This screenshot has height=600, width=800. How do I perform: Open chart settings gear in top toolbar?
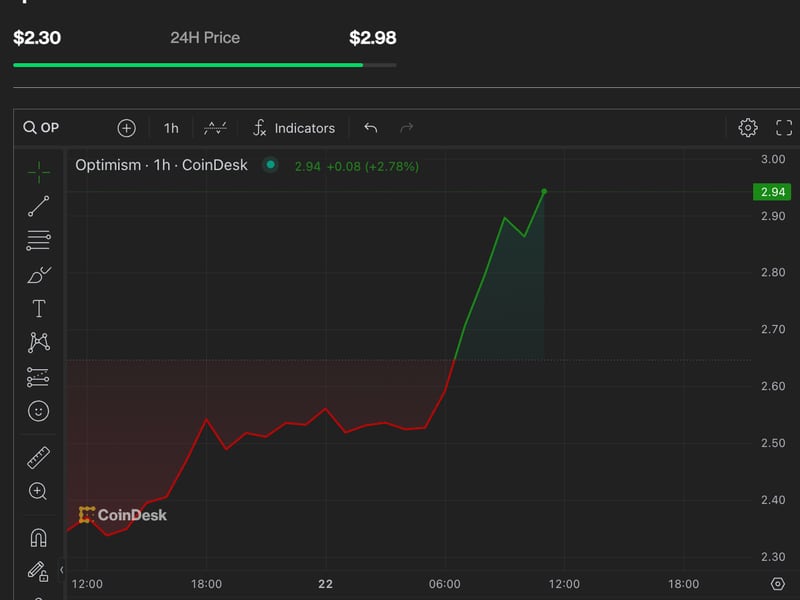(x=748, y=128)
